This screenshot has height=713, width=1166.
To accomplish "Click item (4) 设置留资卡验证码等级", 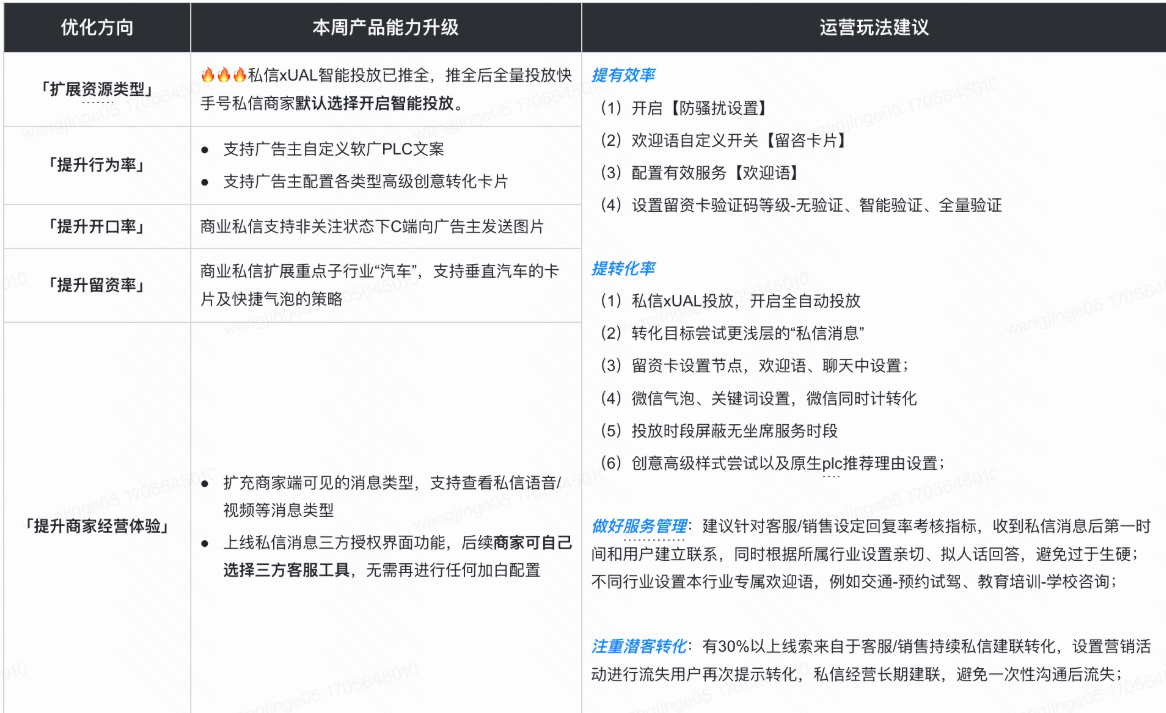I will pyautogui.click(x=801, y=205).
